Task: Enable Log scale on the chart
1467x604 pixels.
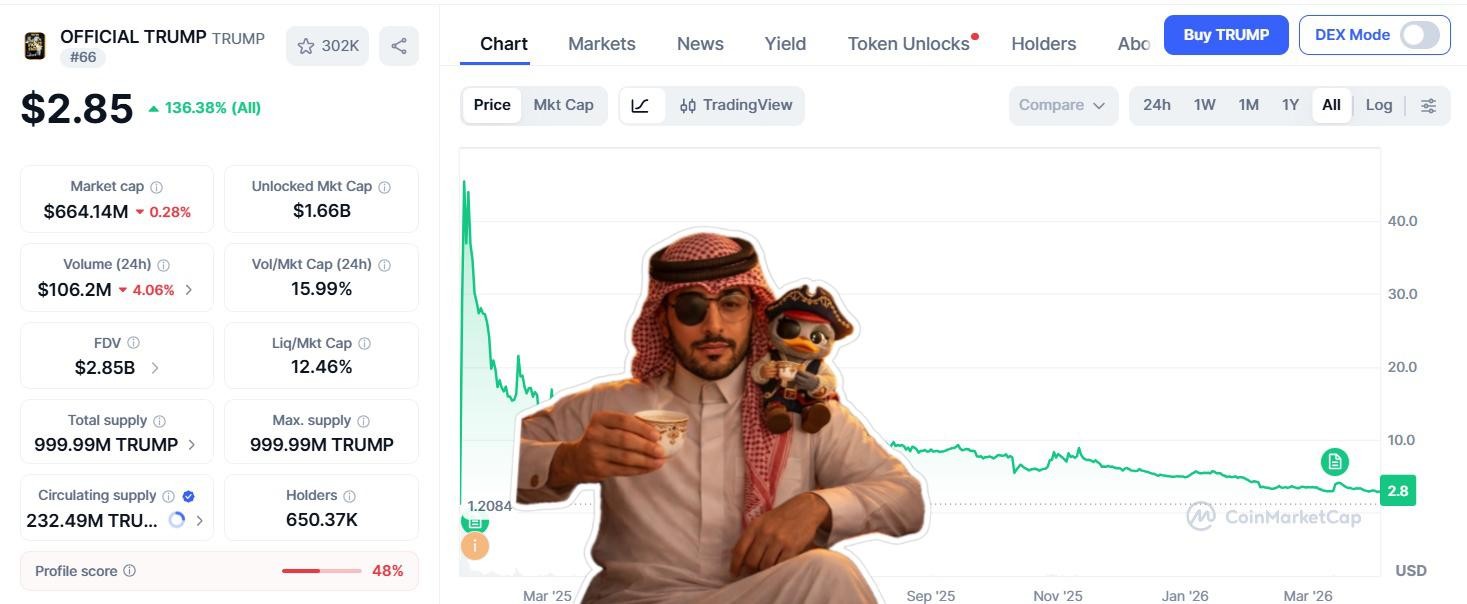Action: tap(1378, 105)
